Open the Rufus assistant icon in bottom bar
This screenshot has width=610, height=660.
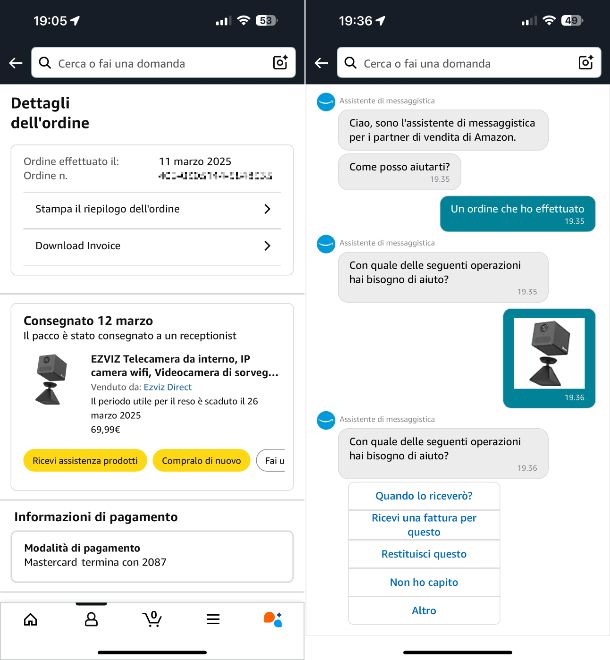pos(273,620)
